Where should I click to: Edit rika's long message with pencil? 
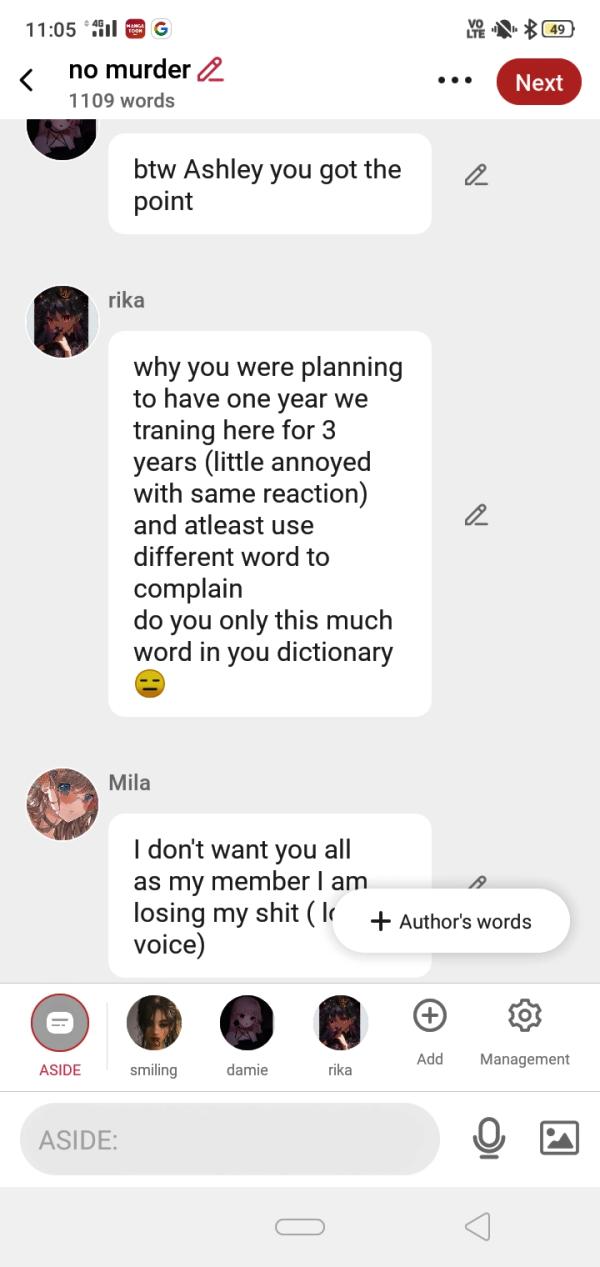(x=476, y=516)
